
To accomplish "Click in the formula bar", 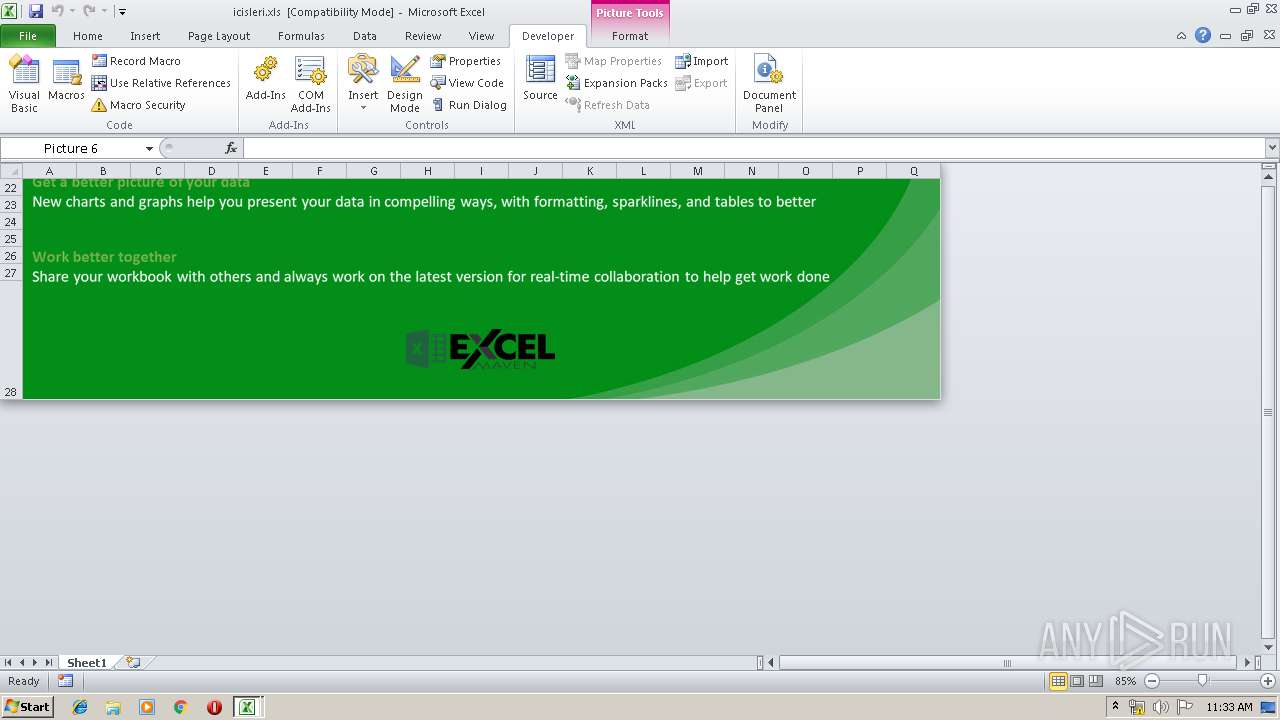I will click(x=754, y=148).
